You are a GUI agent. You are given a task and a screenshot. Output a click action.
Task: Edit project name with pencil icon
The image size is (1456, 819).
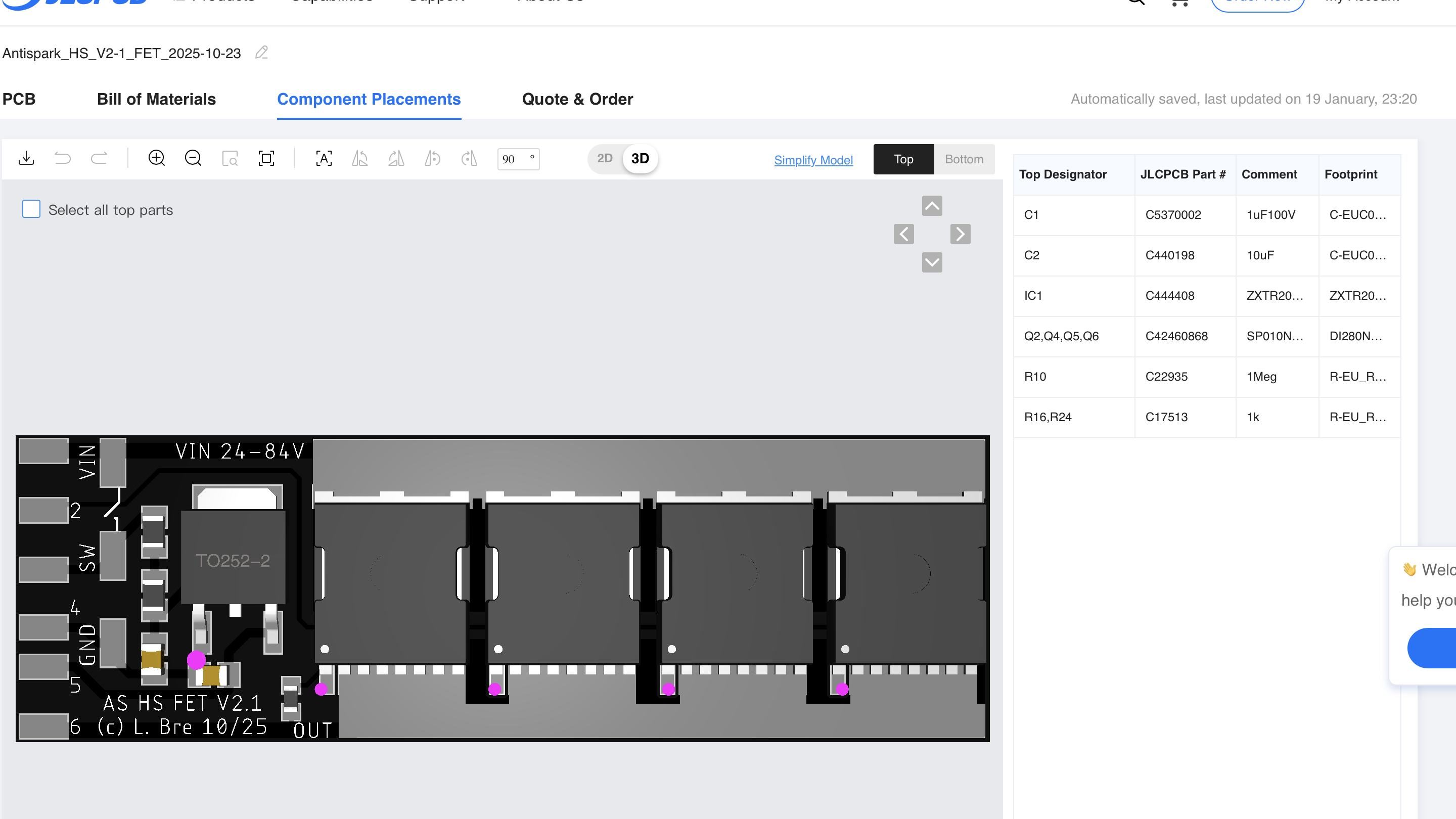tap(261, 53)
